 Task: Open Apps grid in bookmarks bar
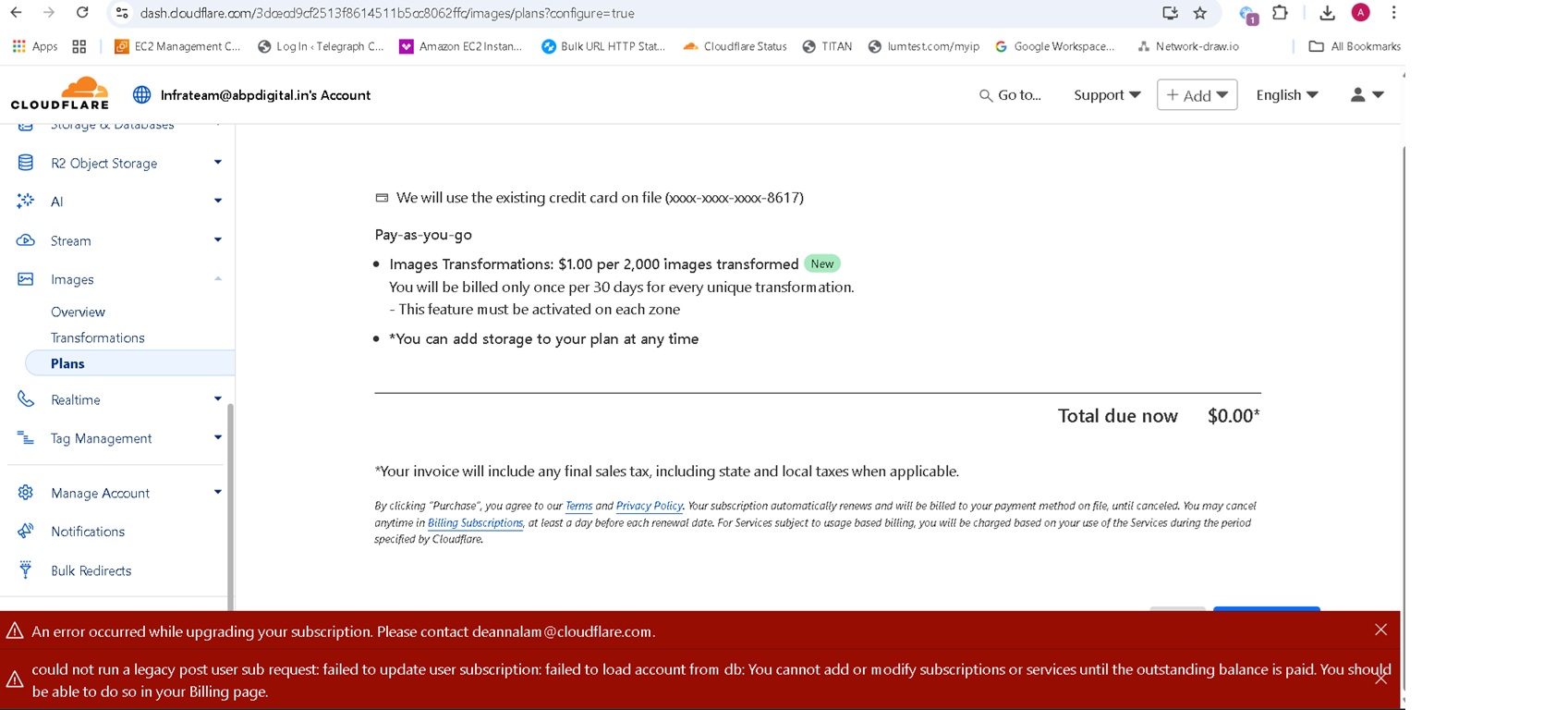pos(35,46)
